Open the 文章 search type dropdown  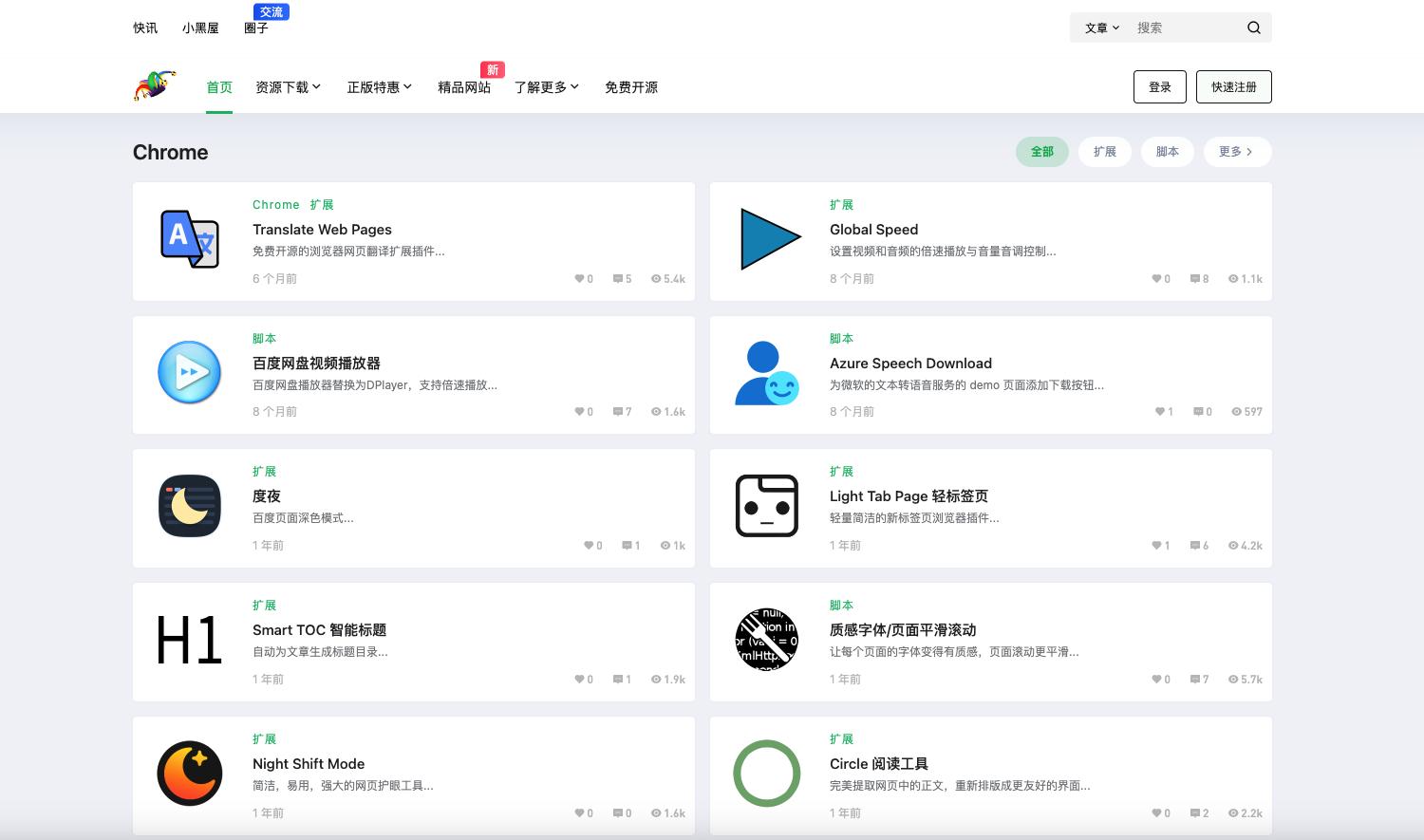pos(1102,28)
